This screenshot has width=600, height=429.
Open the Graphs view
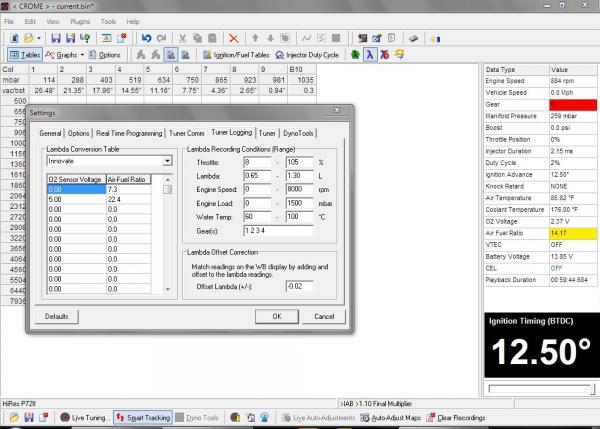(x=61, y=55)
